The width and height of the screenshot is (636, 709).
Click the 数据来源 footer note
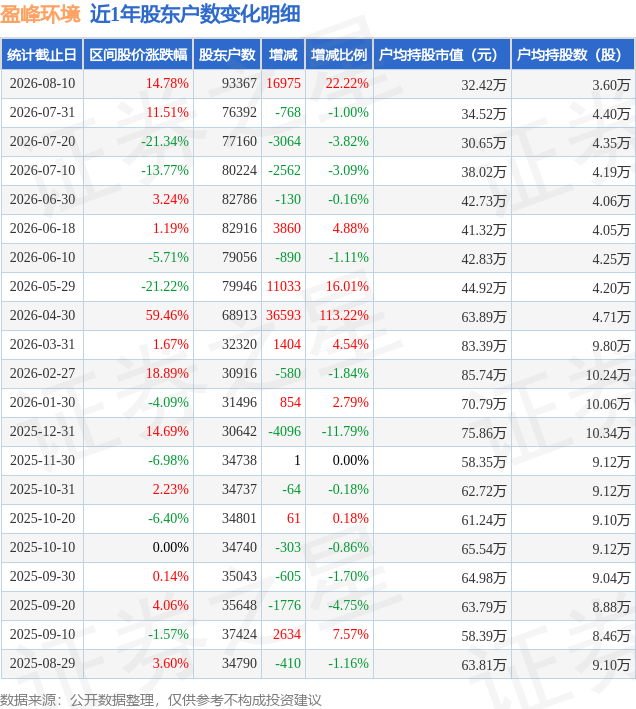click(x=160, y=700)
